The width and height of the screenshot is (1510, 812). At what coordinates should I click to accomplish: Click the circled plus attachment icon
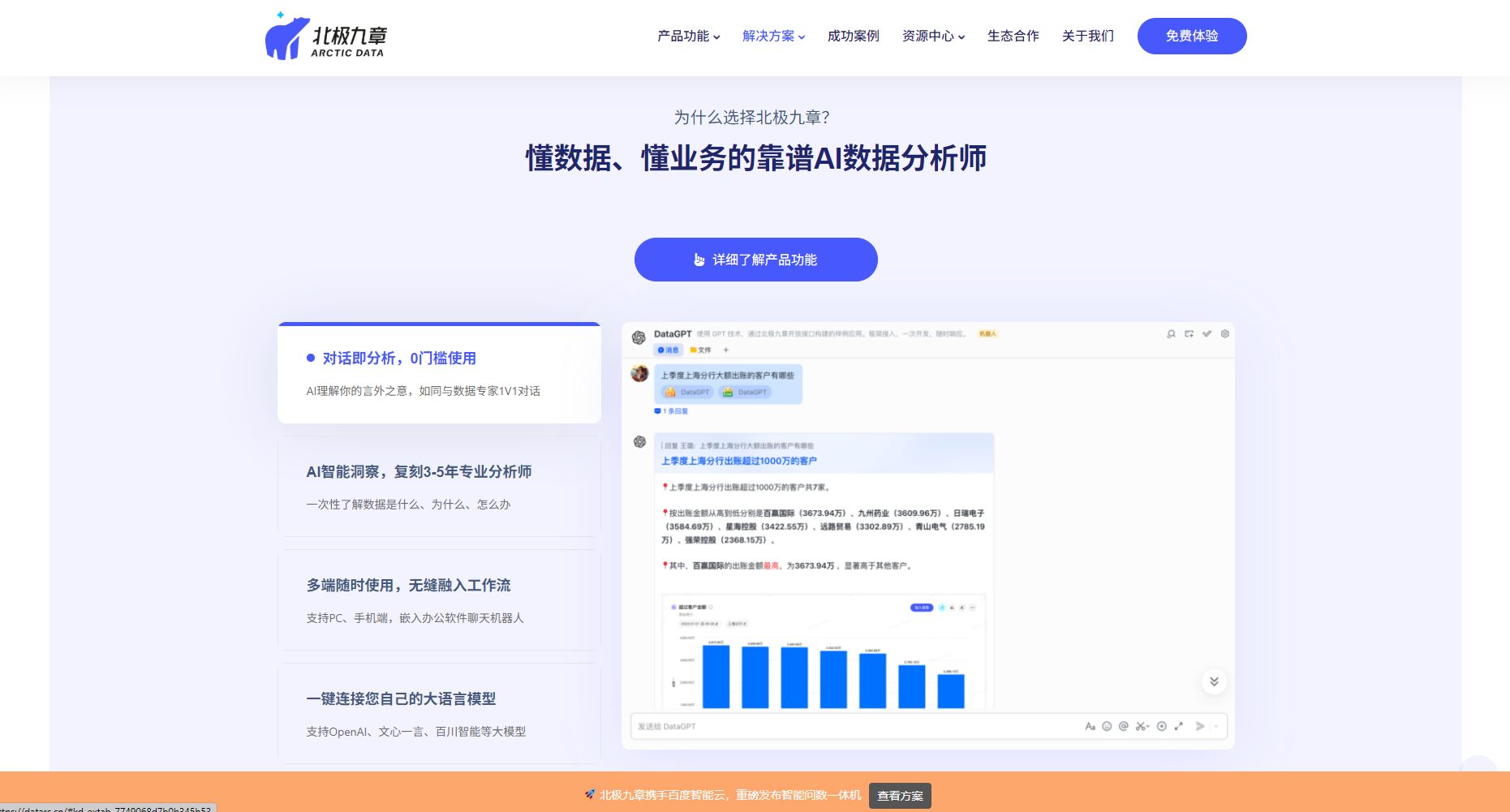(x=1161, y=726)
